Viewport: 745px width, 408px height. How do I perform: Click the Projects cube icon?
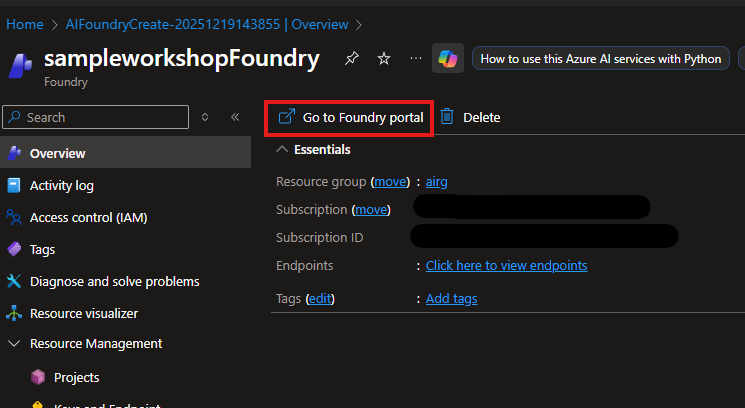click(38, 377)
